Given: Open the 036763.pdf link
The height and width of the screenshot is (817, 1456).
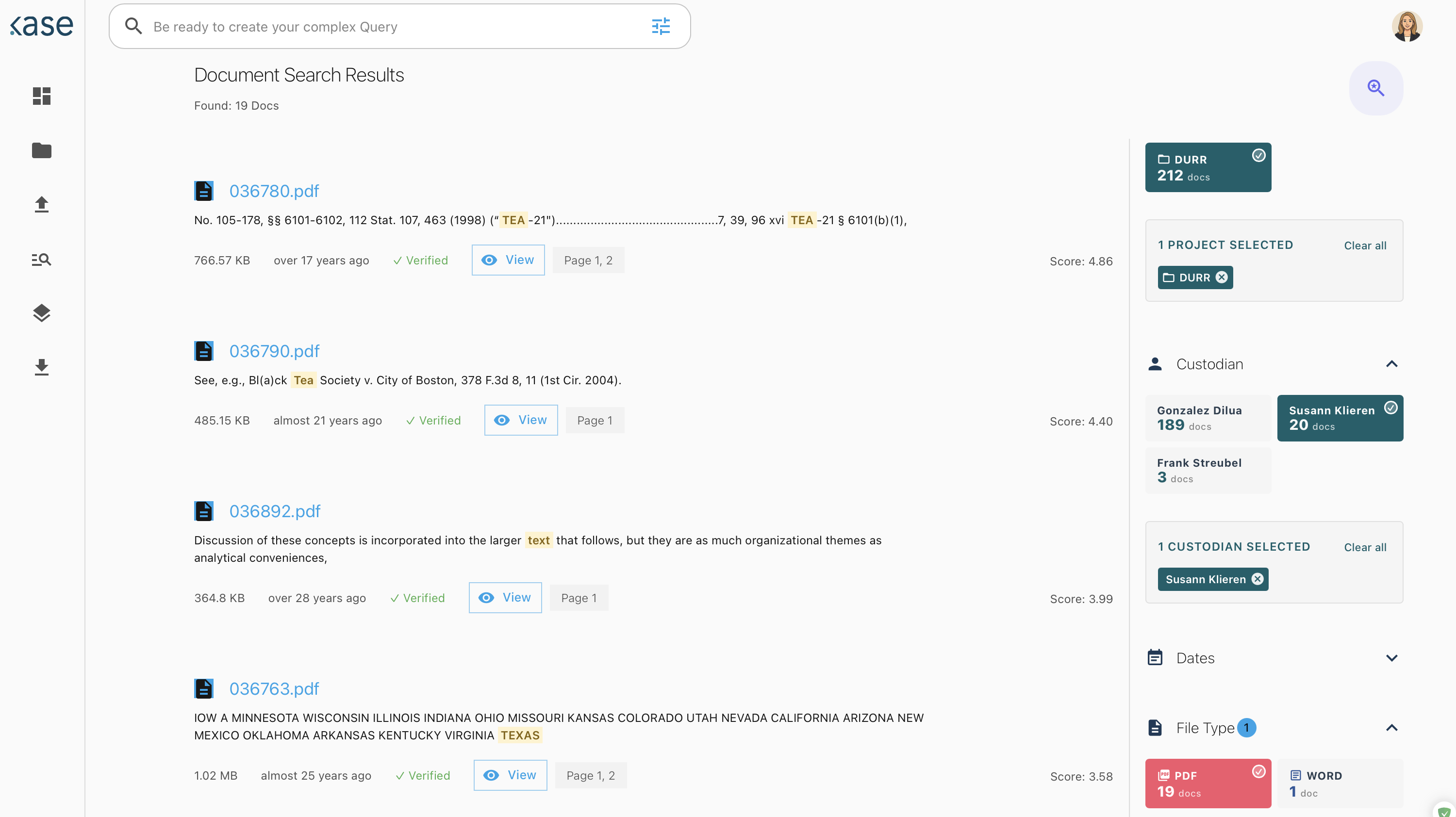Looking at the screenshot, I should pyautogui.click(x=274, y=689).
